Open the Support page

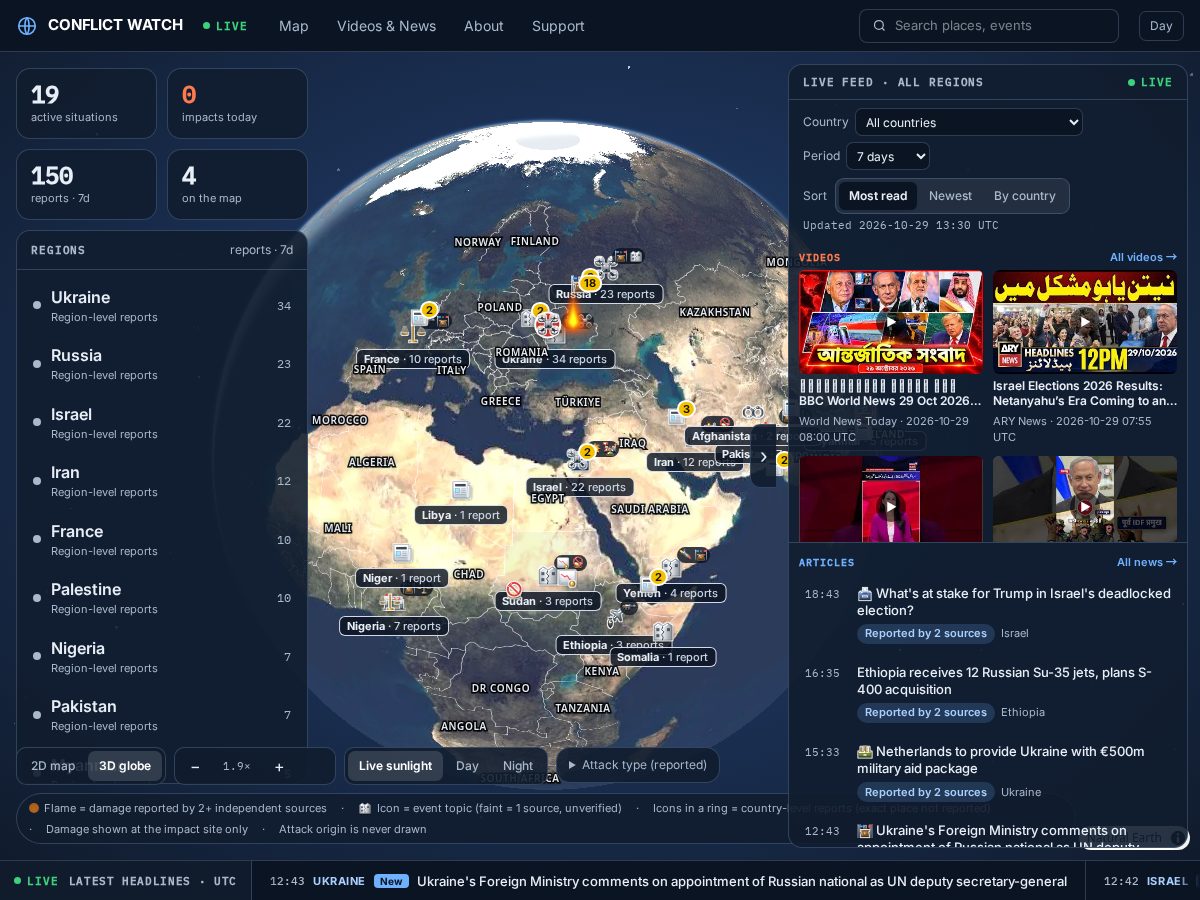point(558,26)
